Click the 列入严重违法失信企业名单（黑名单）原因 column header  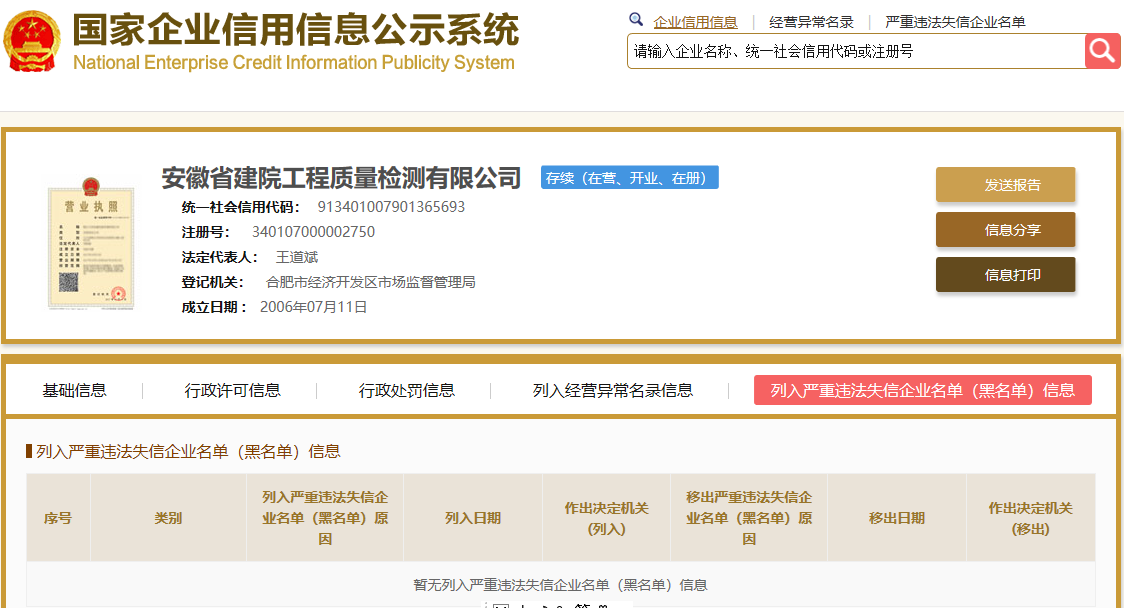(325, 518)
